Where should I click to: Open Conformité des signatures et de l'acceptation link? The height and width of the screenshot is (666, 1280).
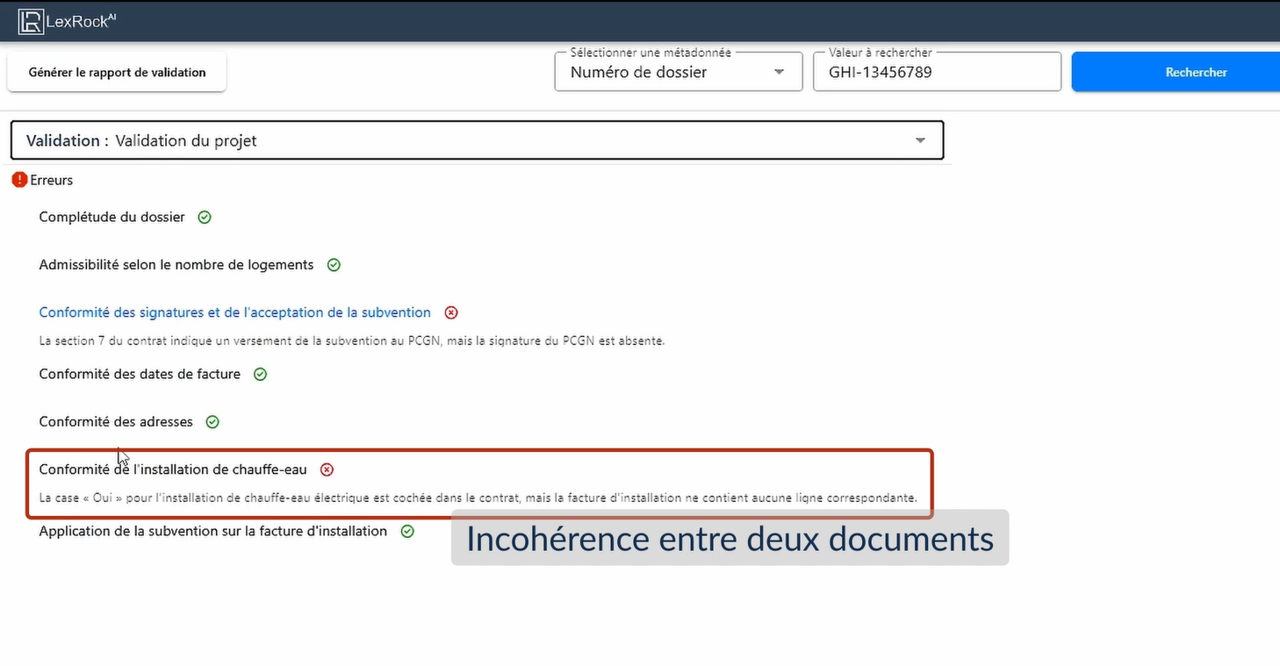tap(235, 313)
